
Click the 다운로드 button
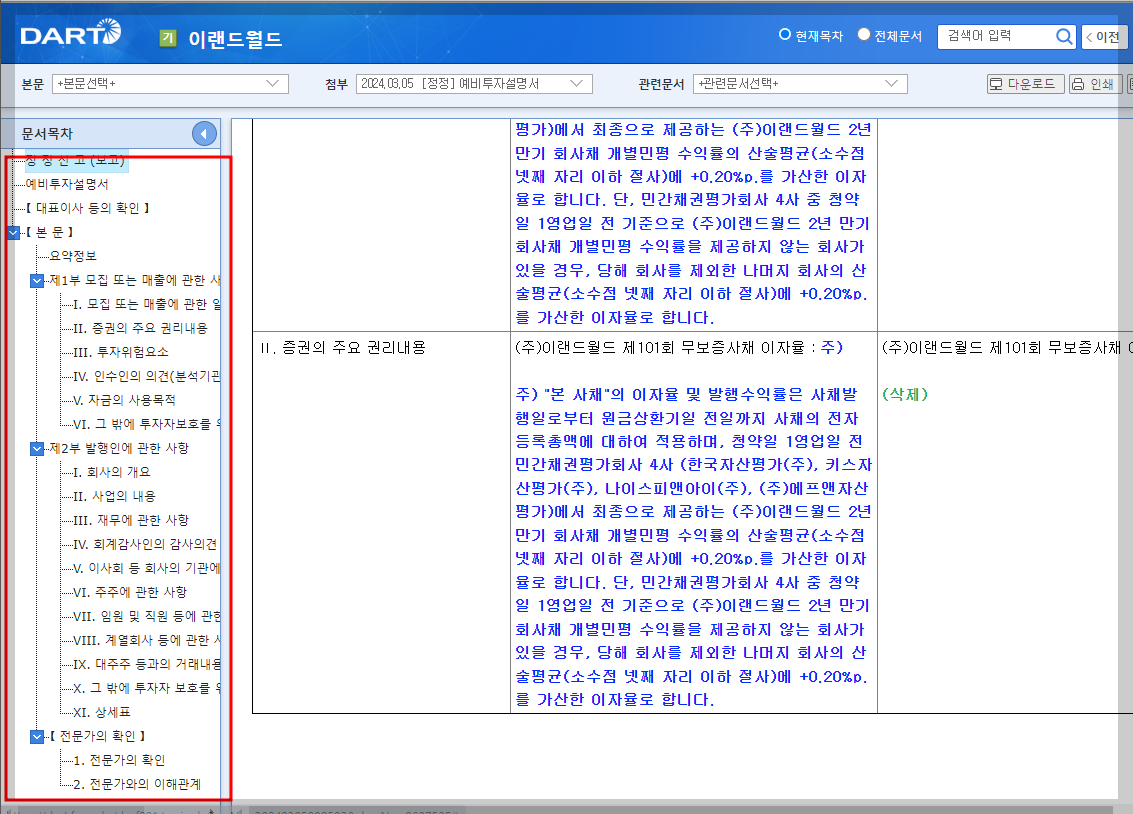(1025, 84)
